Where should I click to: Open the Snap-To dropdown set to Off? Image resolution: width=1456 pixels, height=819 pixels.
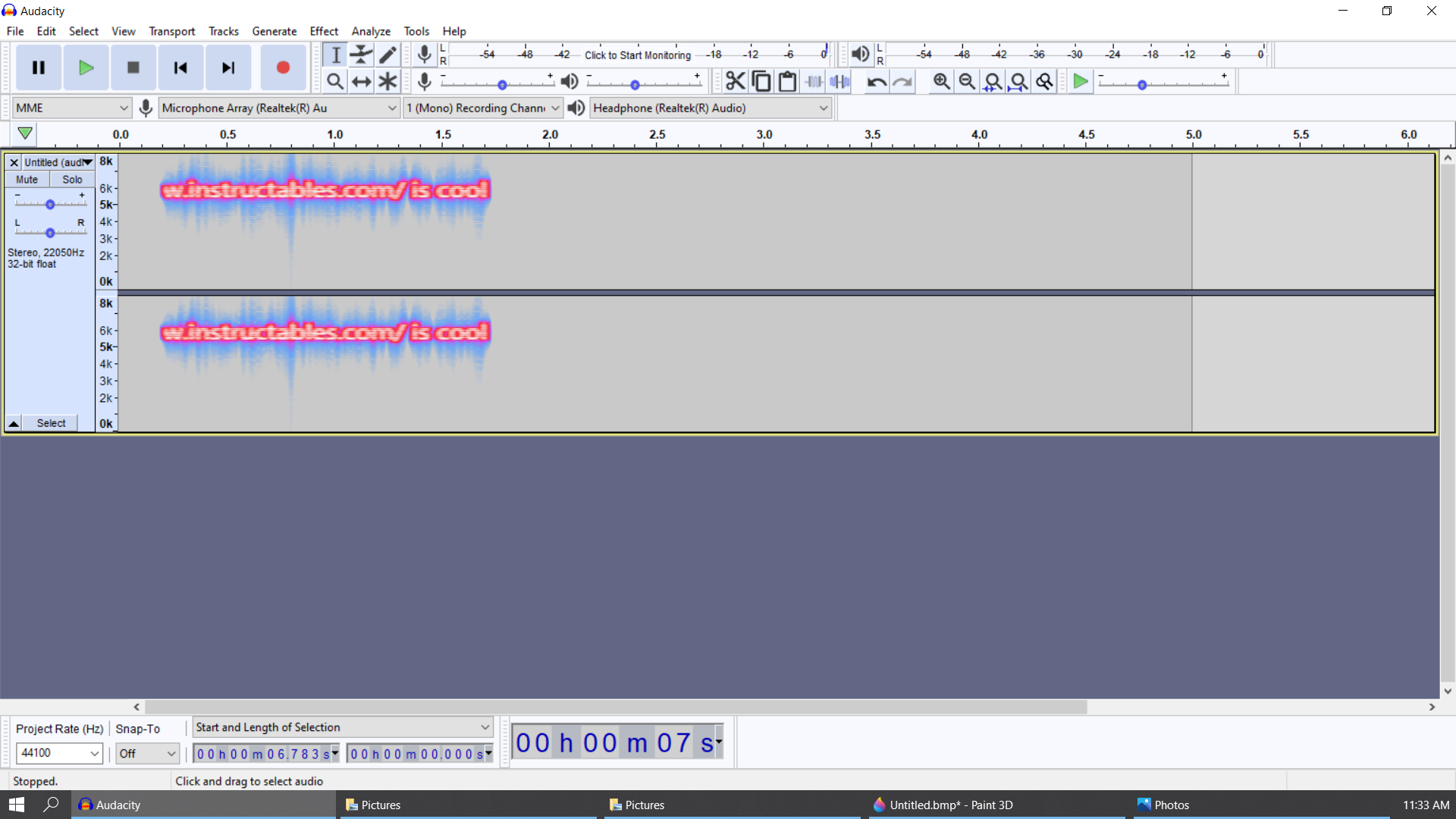(x=146, y=753)
